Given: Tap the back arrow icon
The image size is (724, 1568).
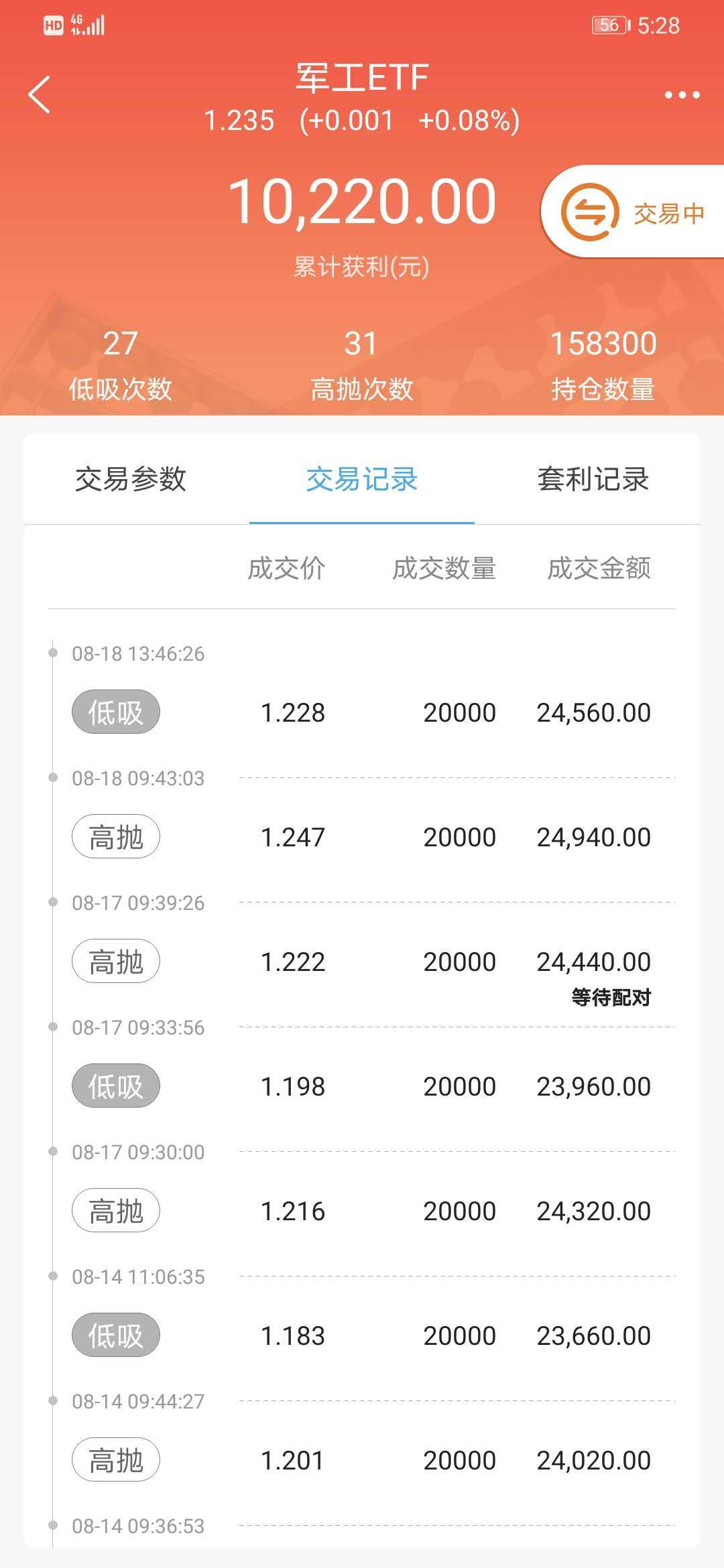Looking at the screenshot, I should 40,94.
